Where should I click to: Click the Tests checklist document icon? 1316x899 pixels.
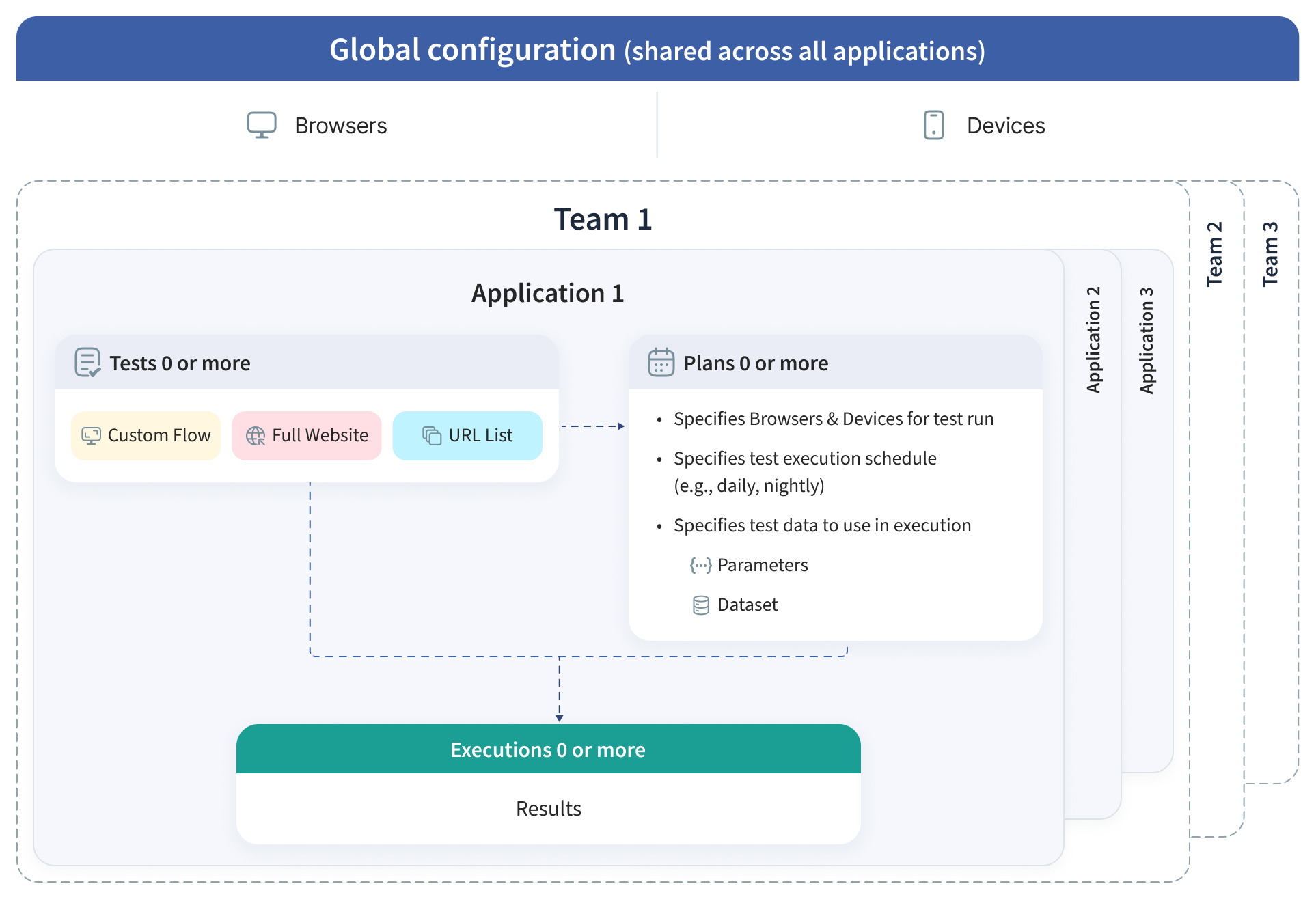87,363
